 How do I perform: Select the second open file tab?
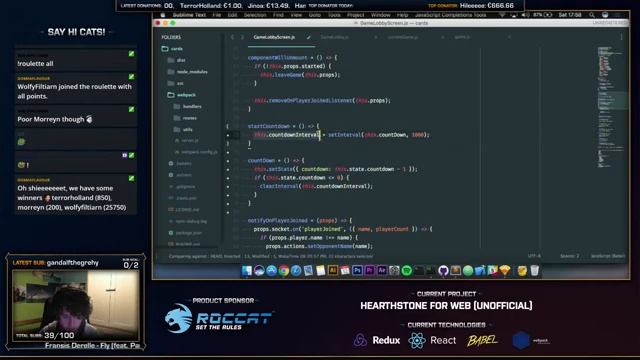click(335, 37)
